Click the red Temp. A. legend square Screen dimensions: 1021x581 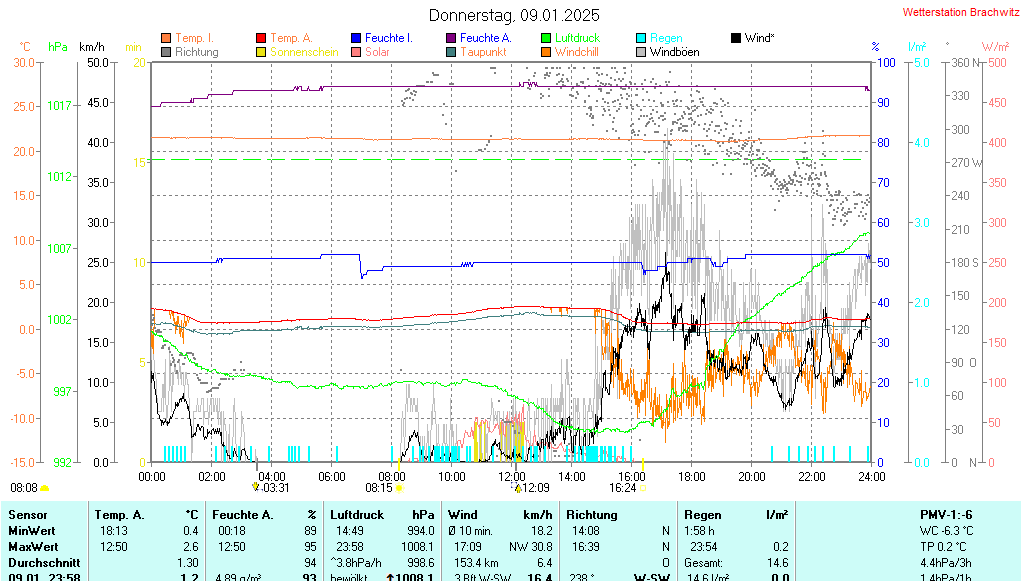coord(261,38)
